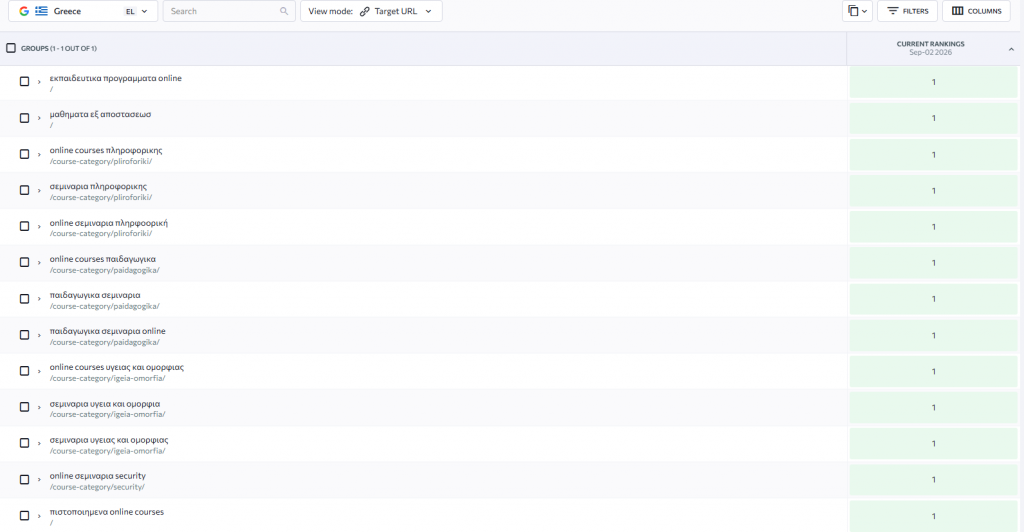
Task: Open the Greece search engine dropdown
Action: coord(83,11)
